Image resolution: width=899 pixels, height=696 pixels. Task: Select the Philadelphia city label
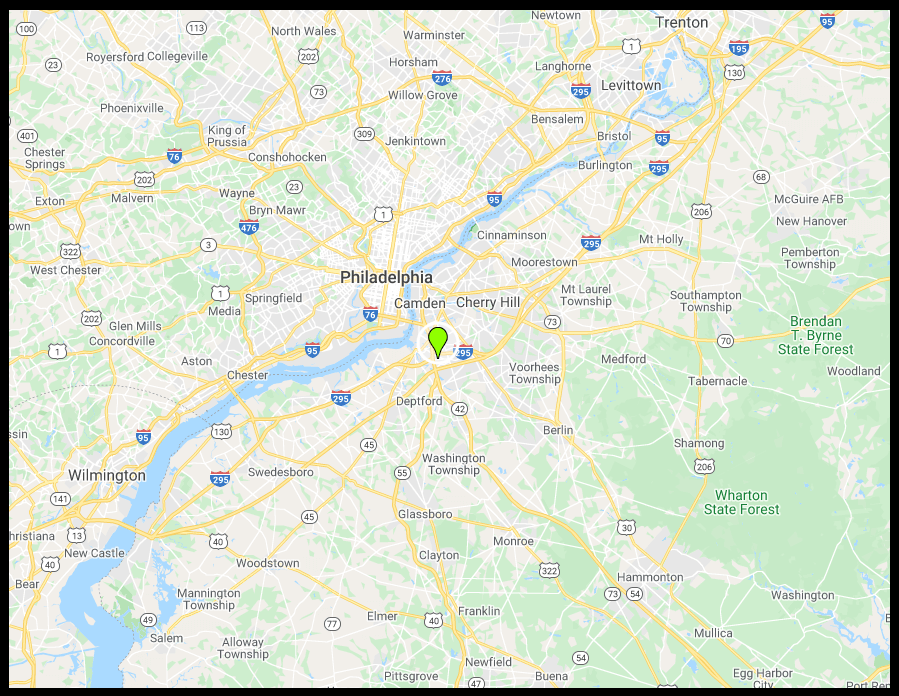point(386,277)
